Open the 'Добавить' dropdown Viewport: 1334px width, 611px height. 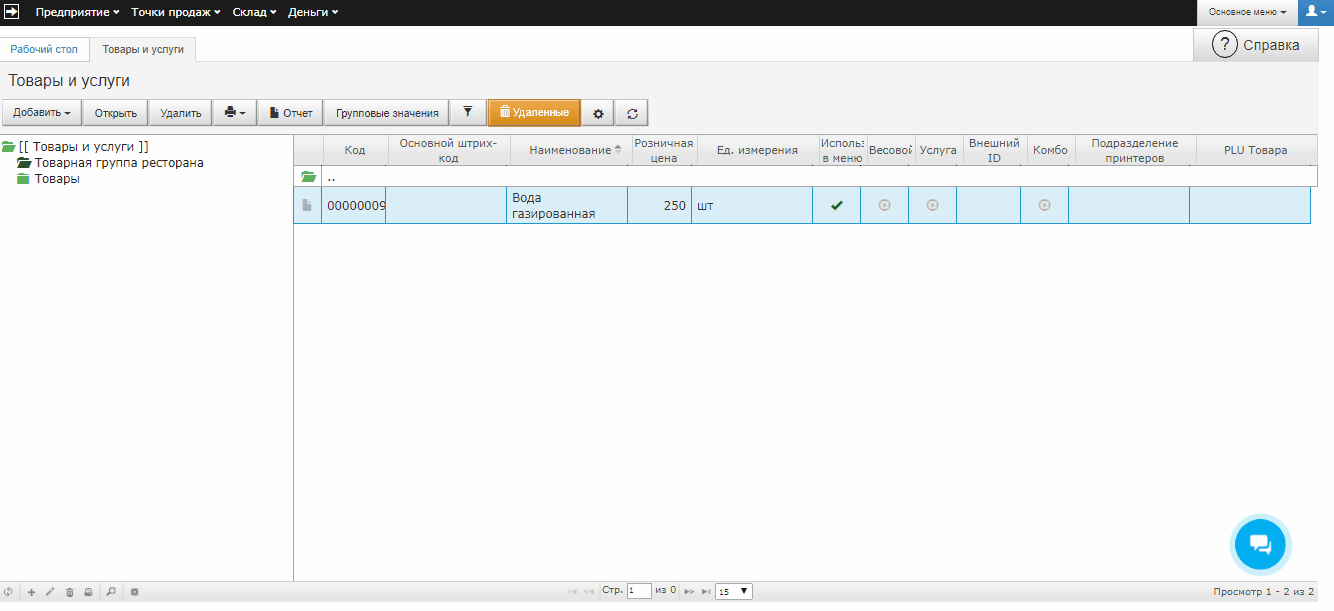tap(41, 113)
